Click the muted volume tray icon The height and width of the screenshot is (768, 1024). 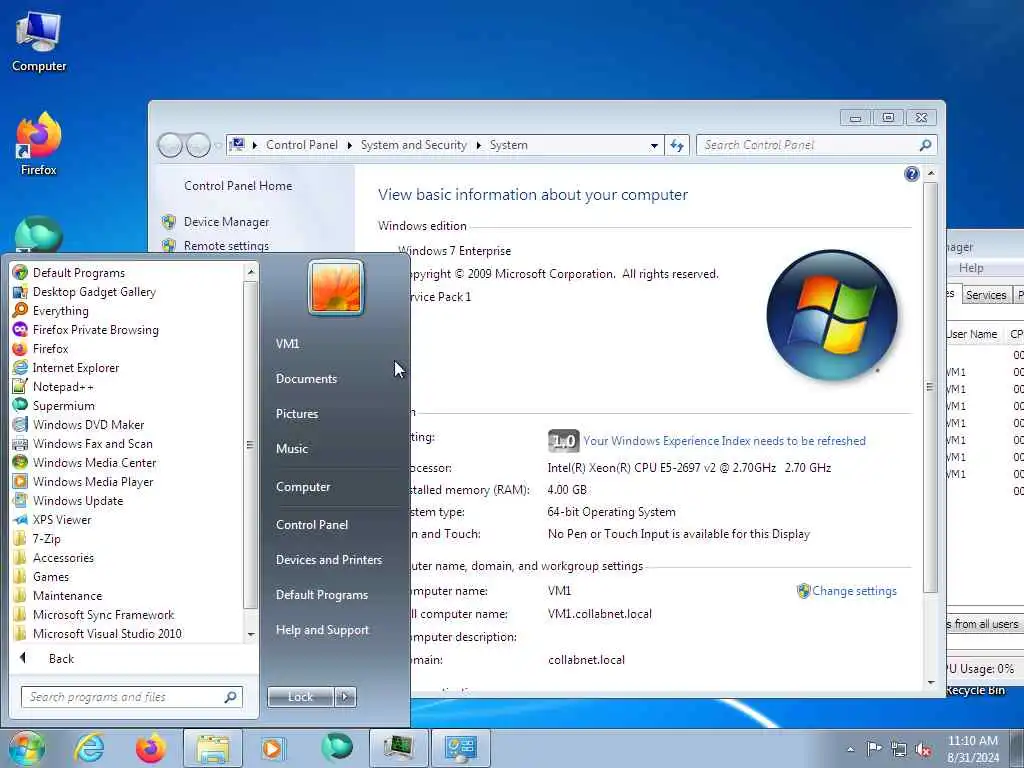click(923, 749)
